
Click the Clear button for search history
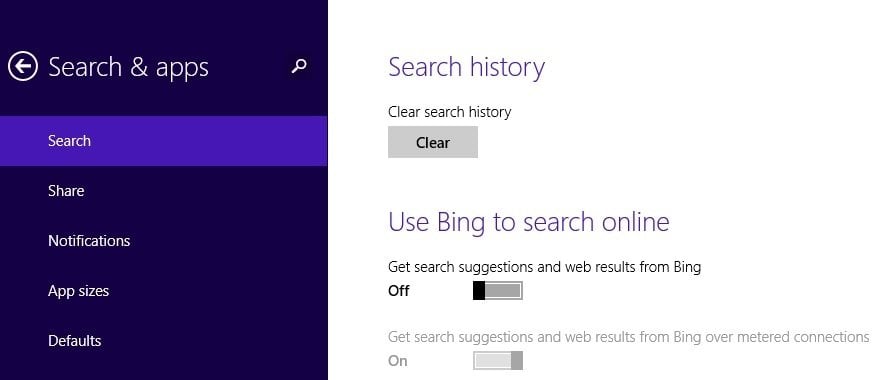point(433,142)
